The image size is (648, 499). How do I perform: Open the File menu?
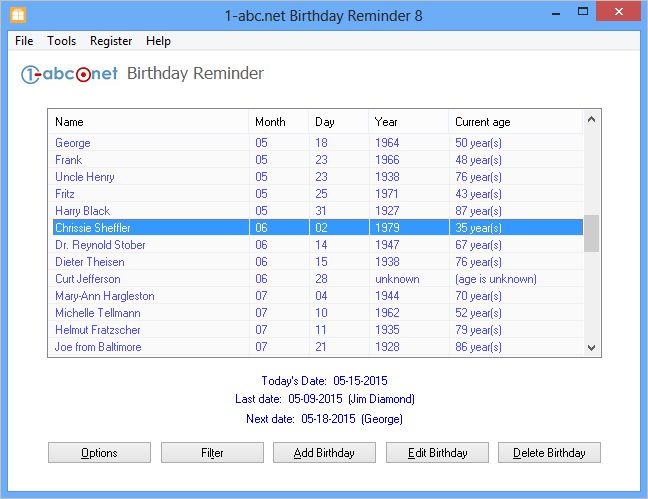24,41
